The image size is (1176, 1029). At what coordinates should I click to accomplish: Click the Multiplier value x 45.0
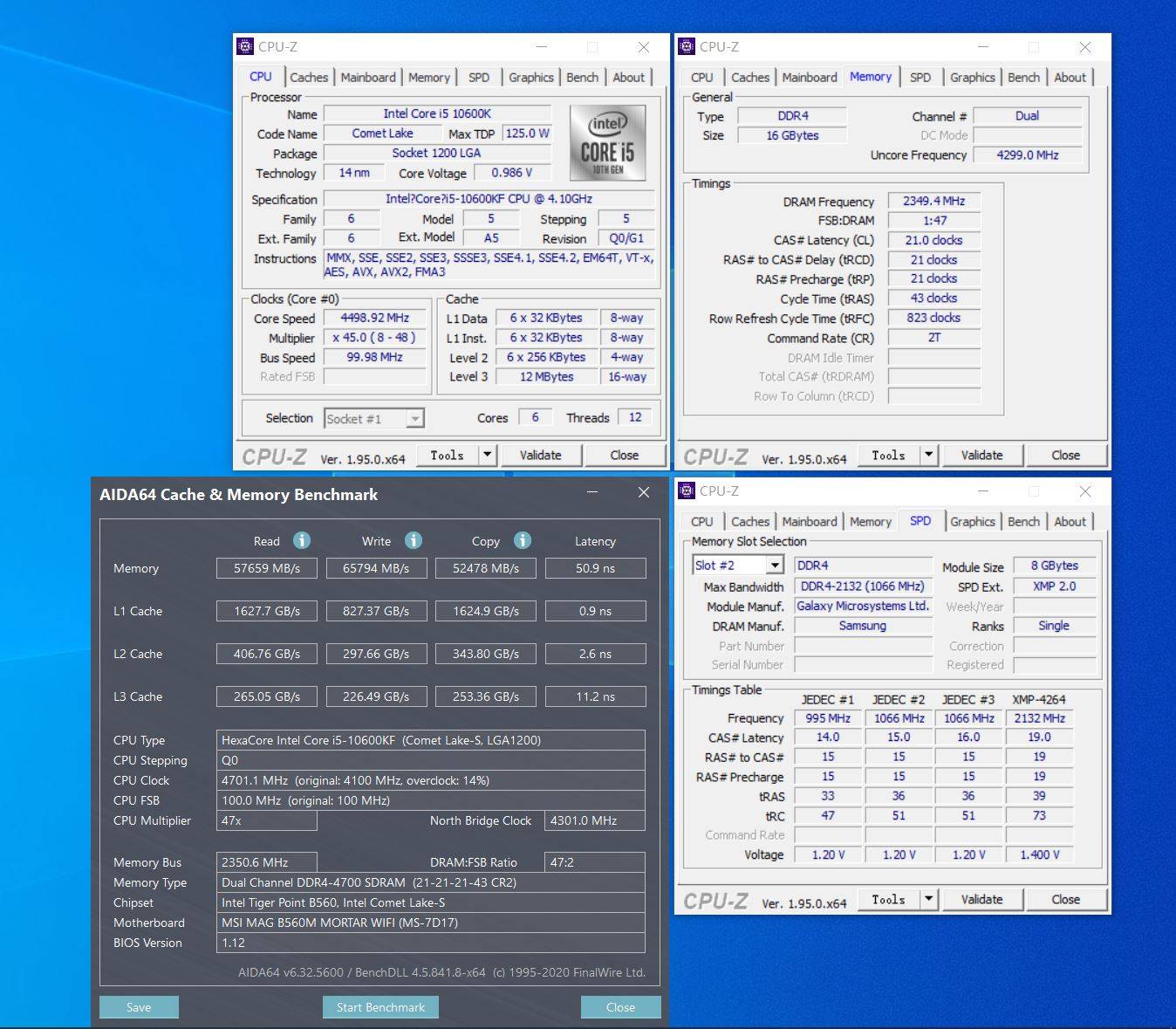375,338
